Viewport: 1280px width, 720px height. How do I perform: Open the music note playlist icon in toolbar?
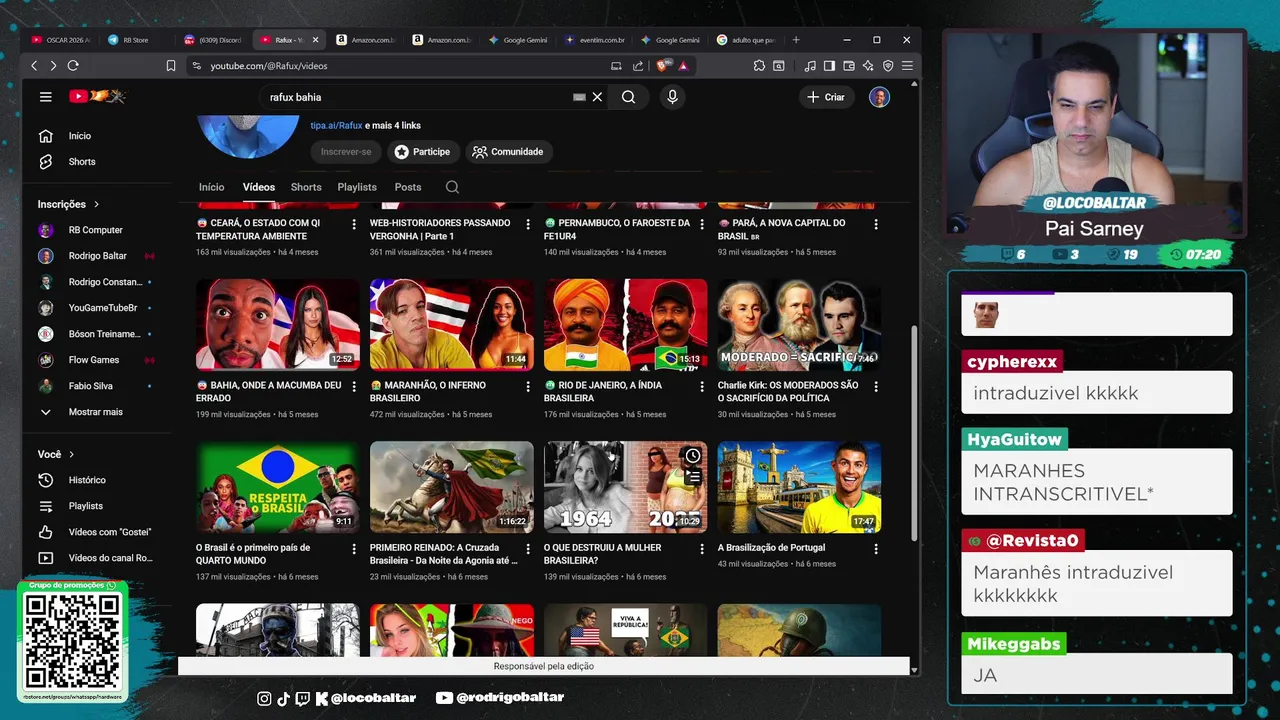810,66
